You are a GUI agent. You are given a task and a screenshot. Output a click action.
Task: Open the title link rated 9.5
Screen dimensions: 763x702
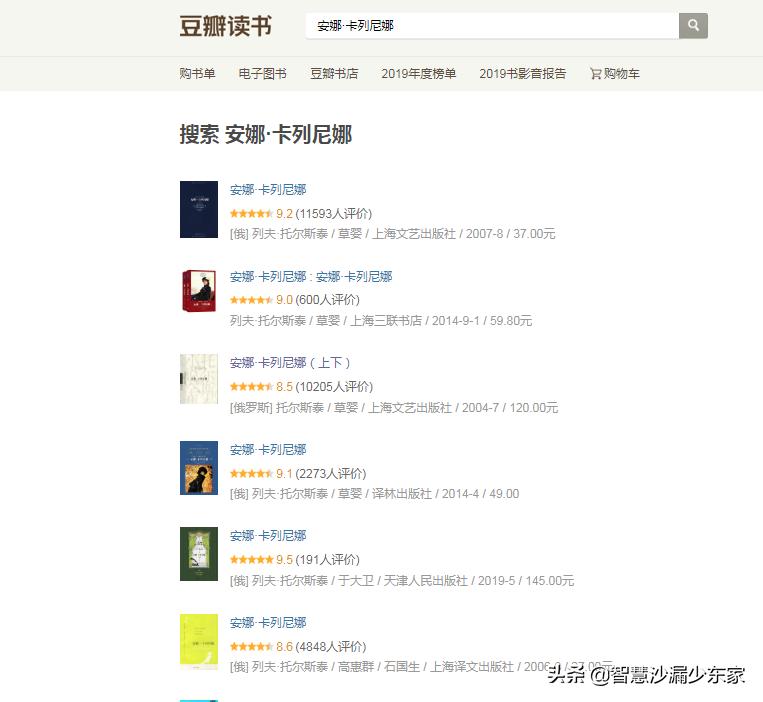[268, 536]
